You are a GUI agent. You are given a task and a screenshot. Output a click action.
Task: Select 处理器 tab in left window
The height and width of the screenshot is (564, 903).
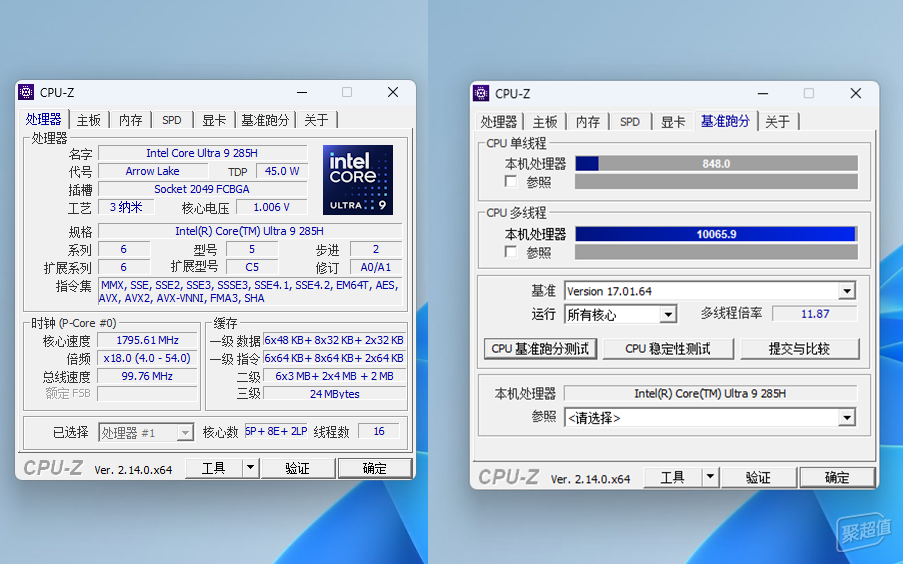(x=44, y=119)
